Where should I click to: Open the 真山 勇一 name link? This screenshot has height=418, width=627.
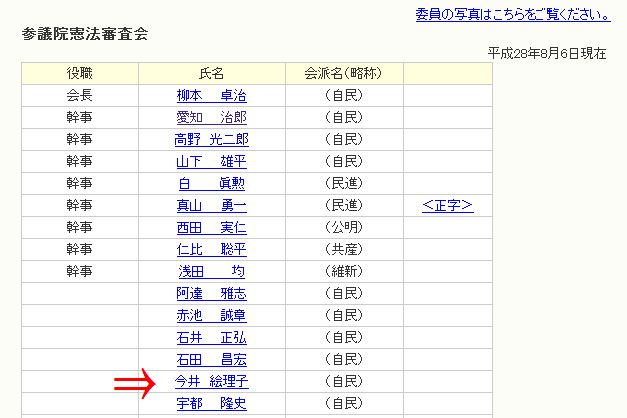click(x=211, y=206)
